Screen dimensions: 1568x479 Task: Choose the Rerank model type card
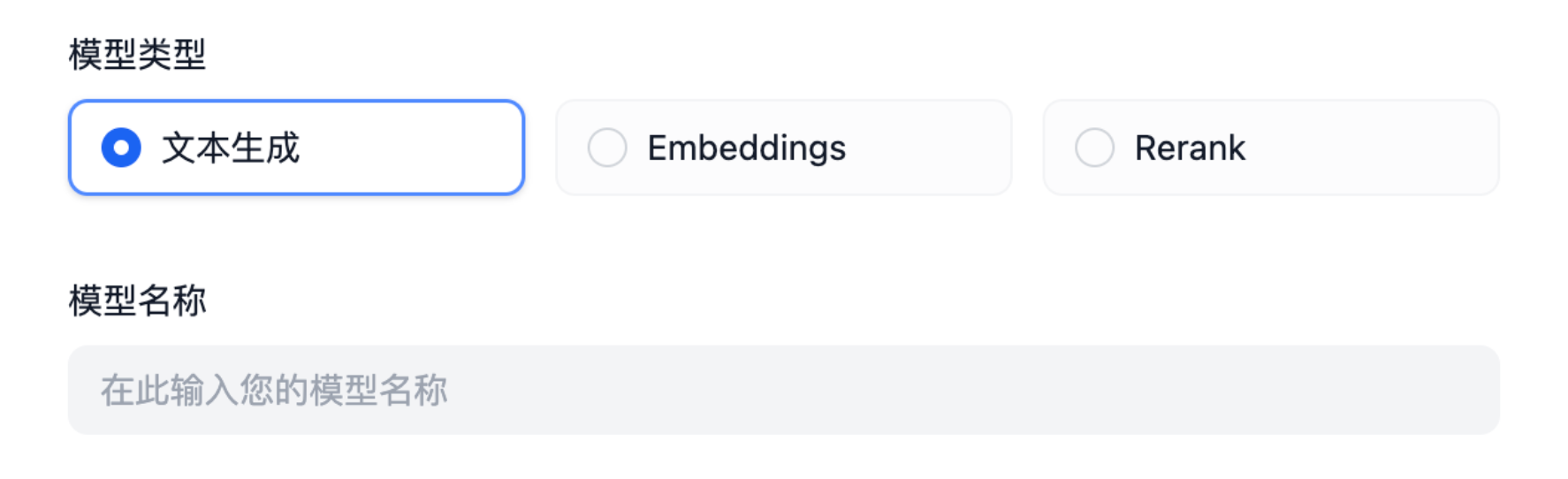click(x=1270, y=148)
